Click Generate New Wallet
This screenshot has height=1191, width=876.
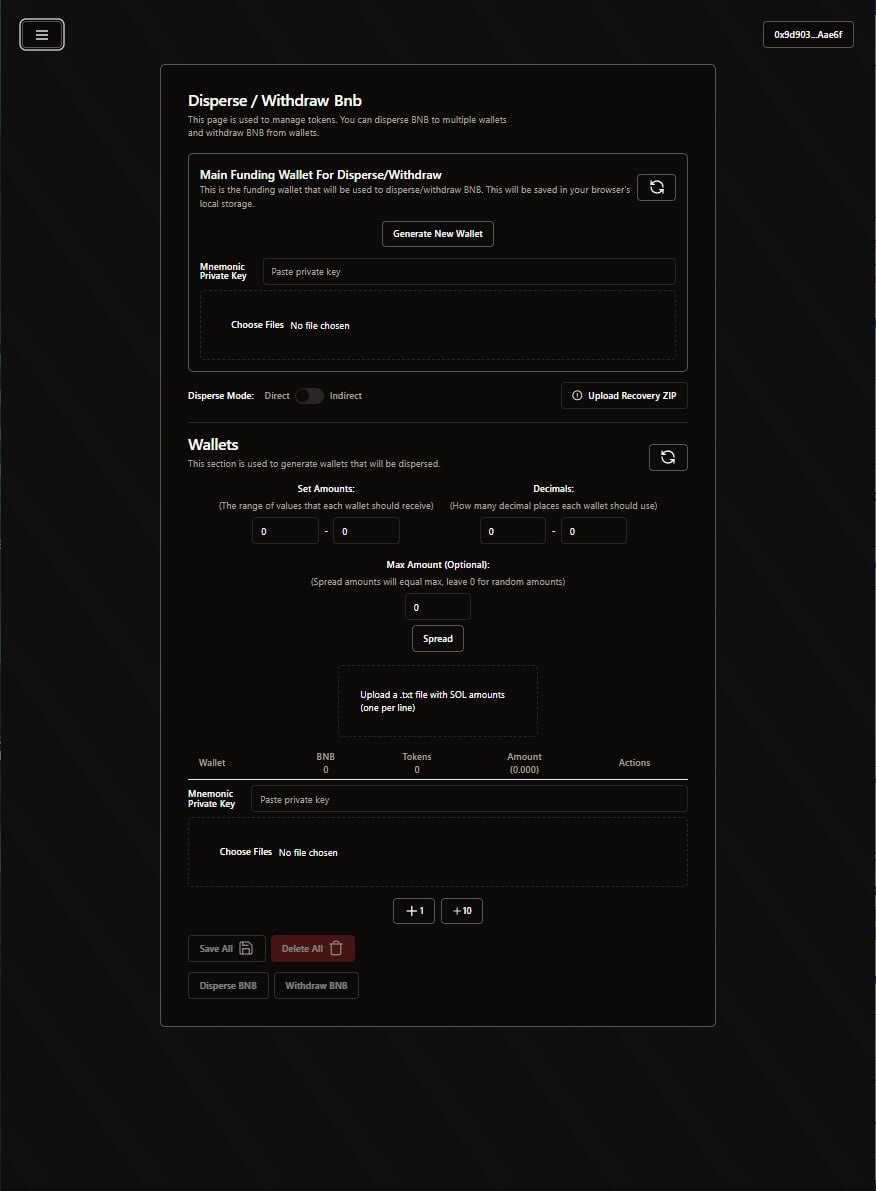coord(438,234)
